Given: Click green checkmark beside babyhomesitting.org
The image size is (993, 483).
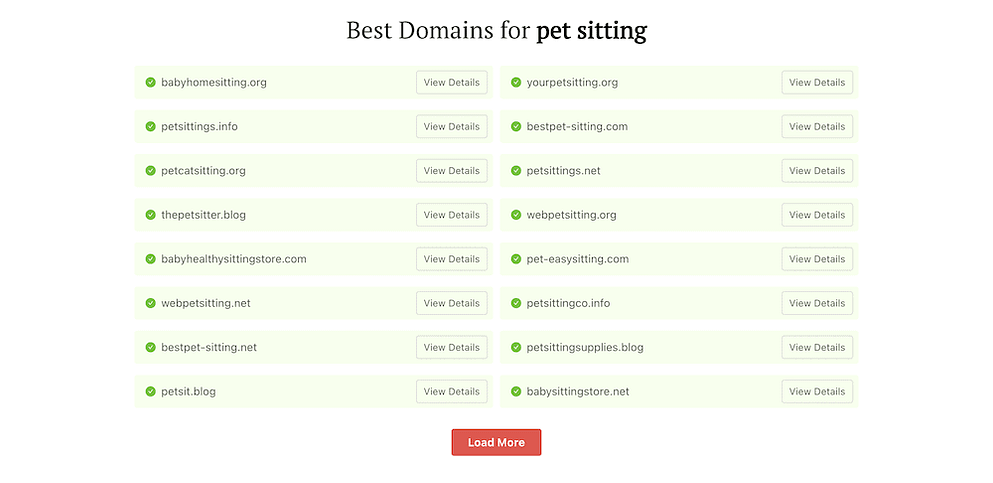Looking at the screenshot, I should tap(150, 83).
